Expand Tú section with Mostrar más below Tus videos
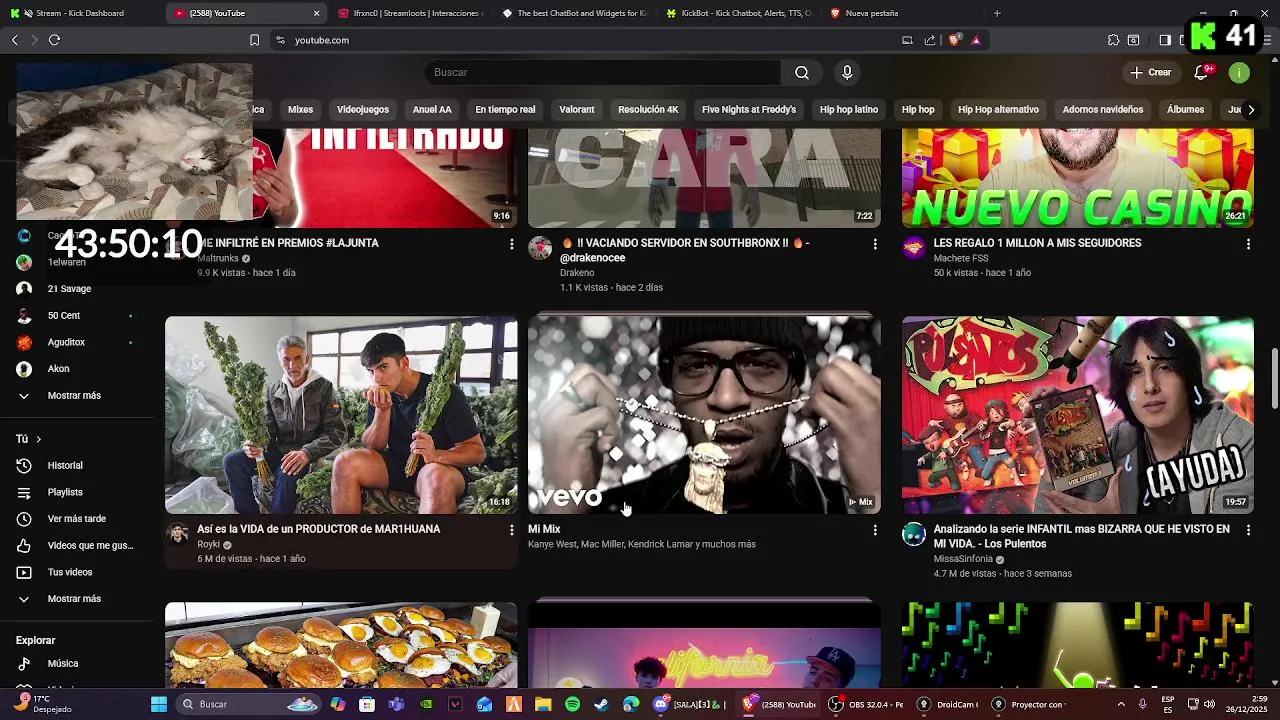 point(76,599)
